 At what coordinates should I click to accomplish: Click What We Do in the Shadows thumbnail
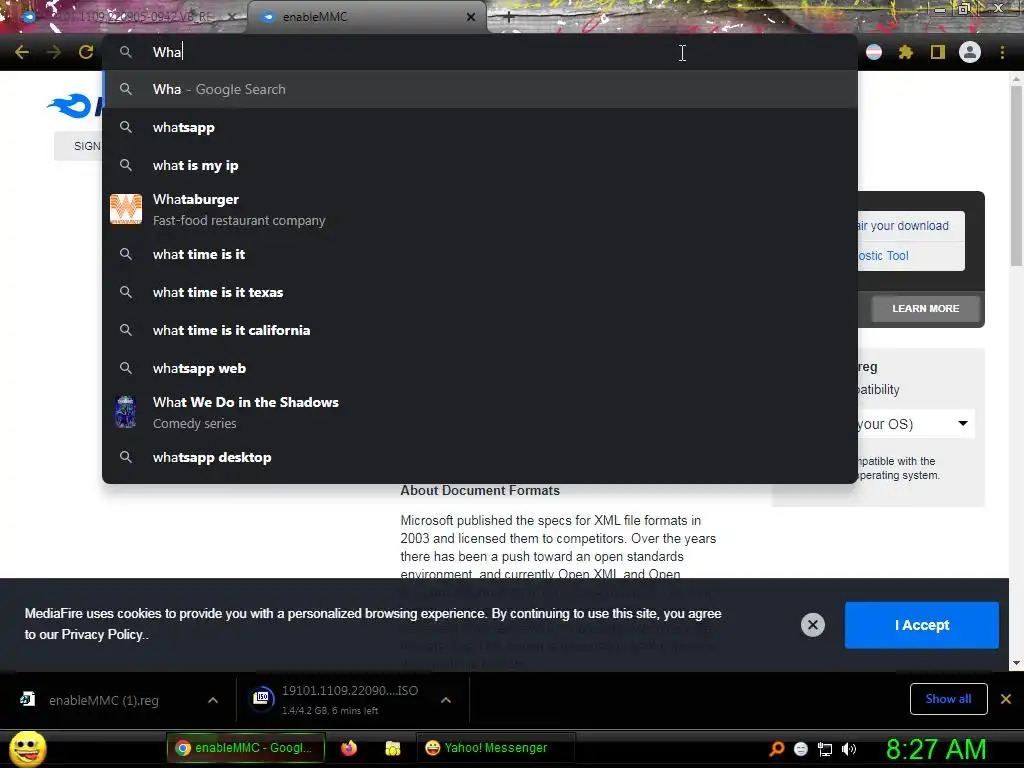125,412
